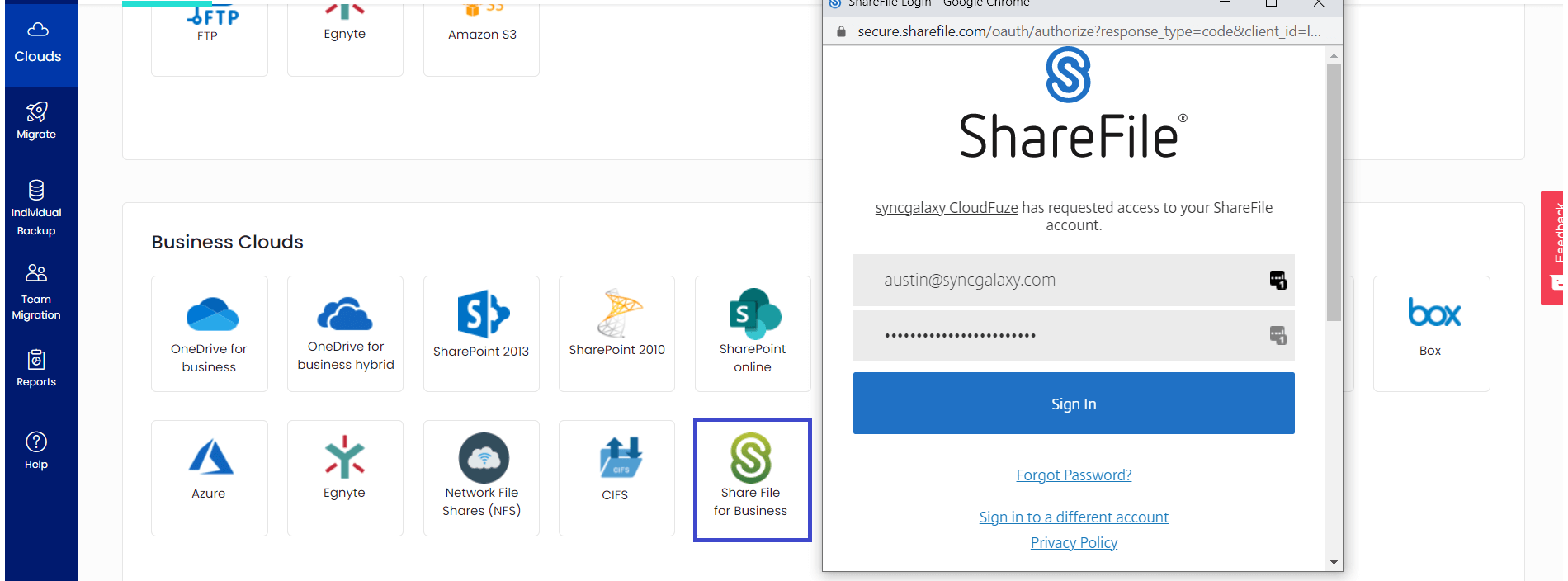
Task: Close the ShareFile Login window
Action: tap(1319, 3)
